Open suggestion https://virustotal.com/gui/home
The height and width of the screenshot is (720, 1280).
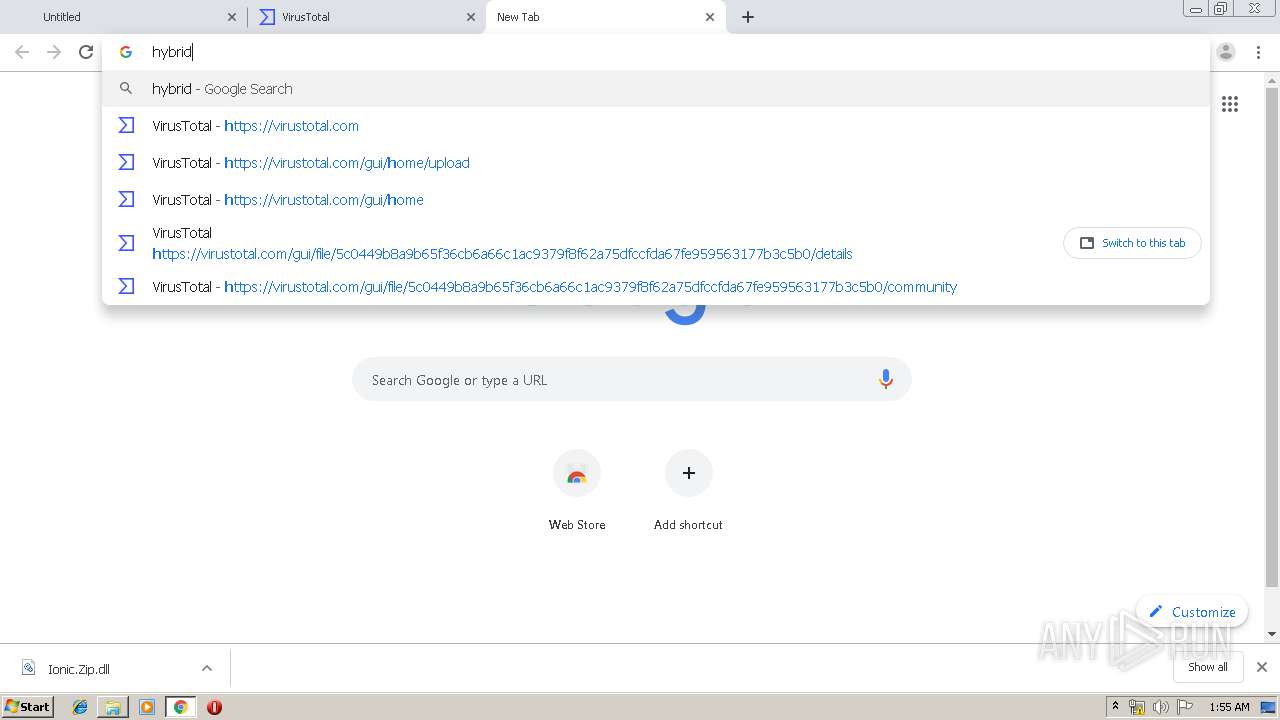tap(655, 200)
